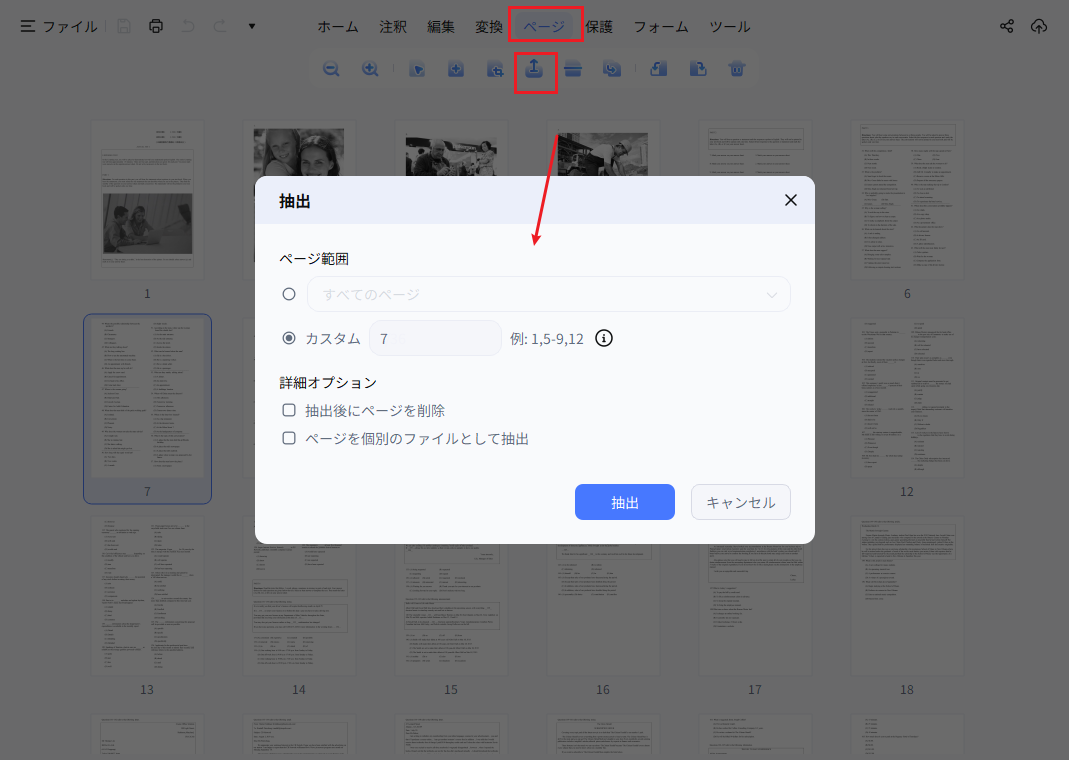1069x760 pixels.
Task: Switch to the 変換 tab
Action: pos(489,27)
